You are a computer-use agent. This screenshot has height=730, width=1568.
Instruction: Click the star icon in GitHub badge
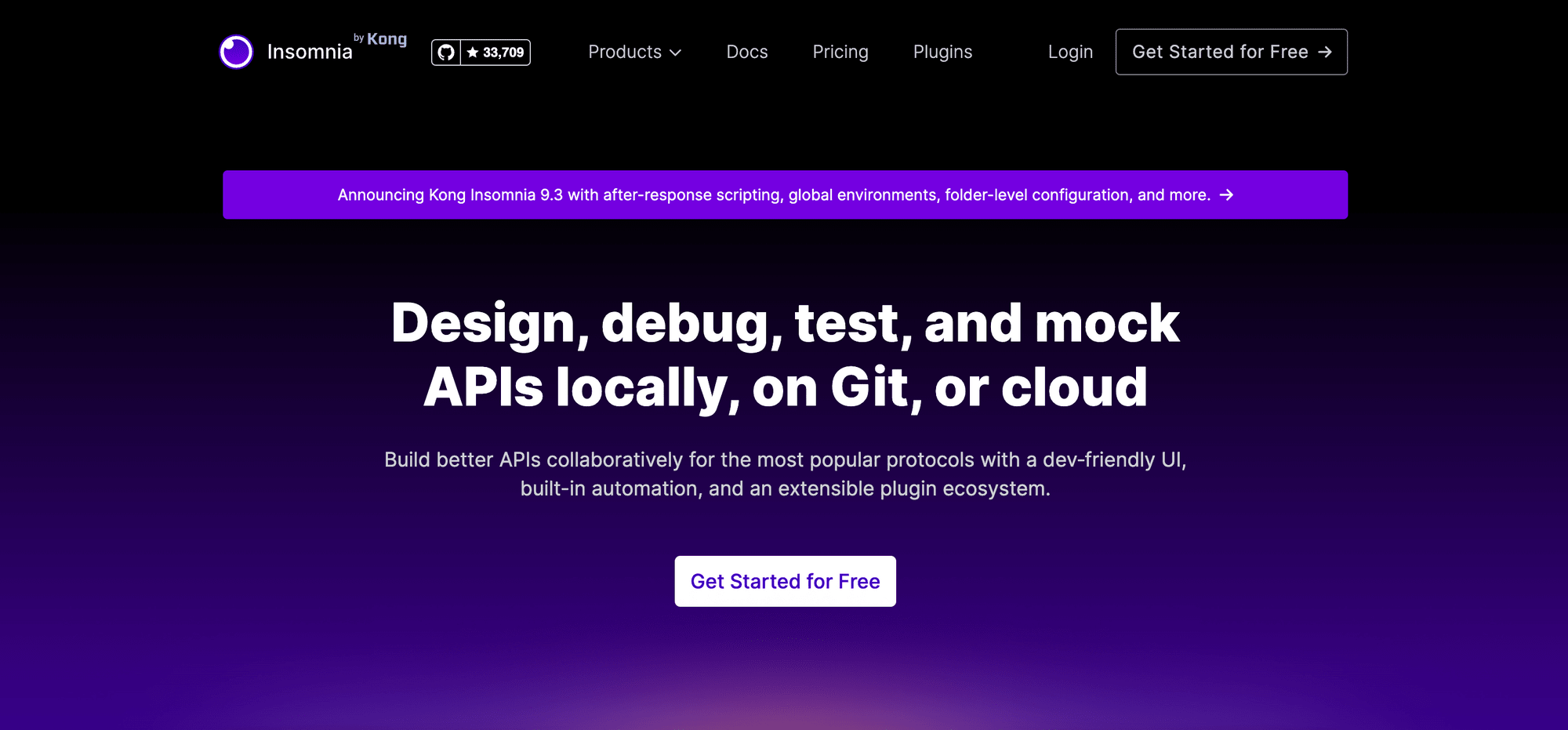tap(473, 53)
